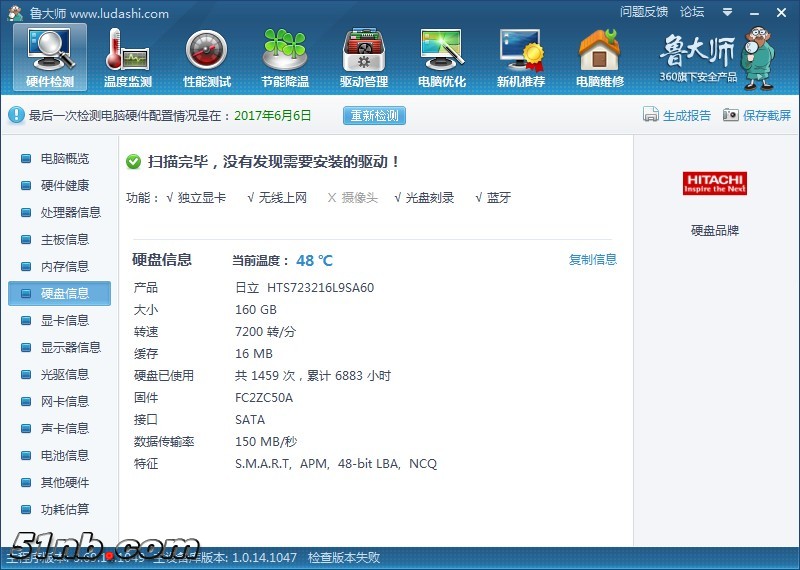
Task: Select 处理器信息 in the sidebar
Action: coord(70,213)
